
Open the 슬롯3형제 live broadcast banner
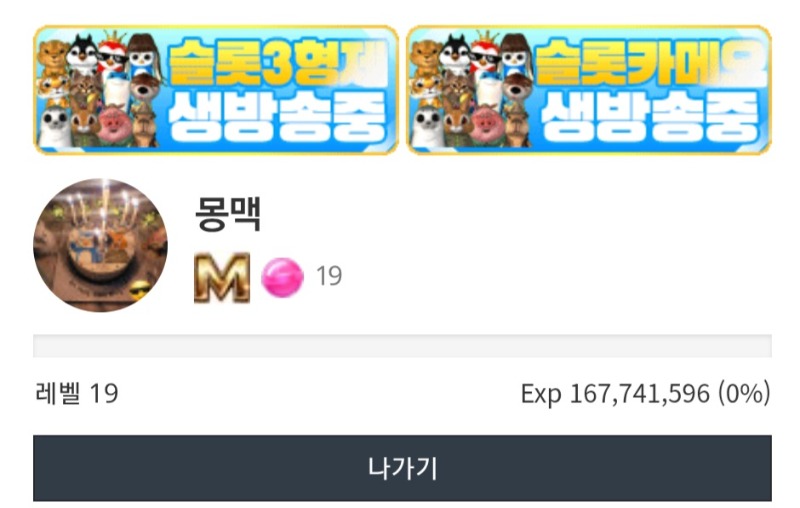216,90
